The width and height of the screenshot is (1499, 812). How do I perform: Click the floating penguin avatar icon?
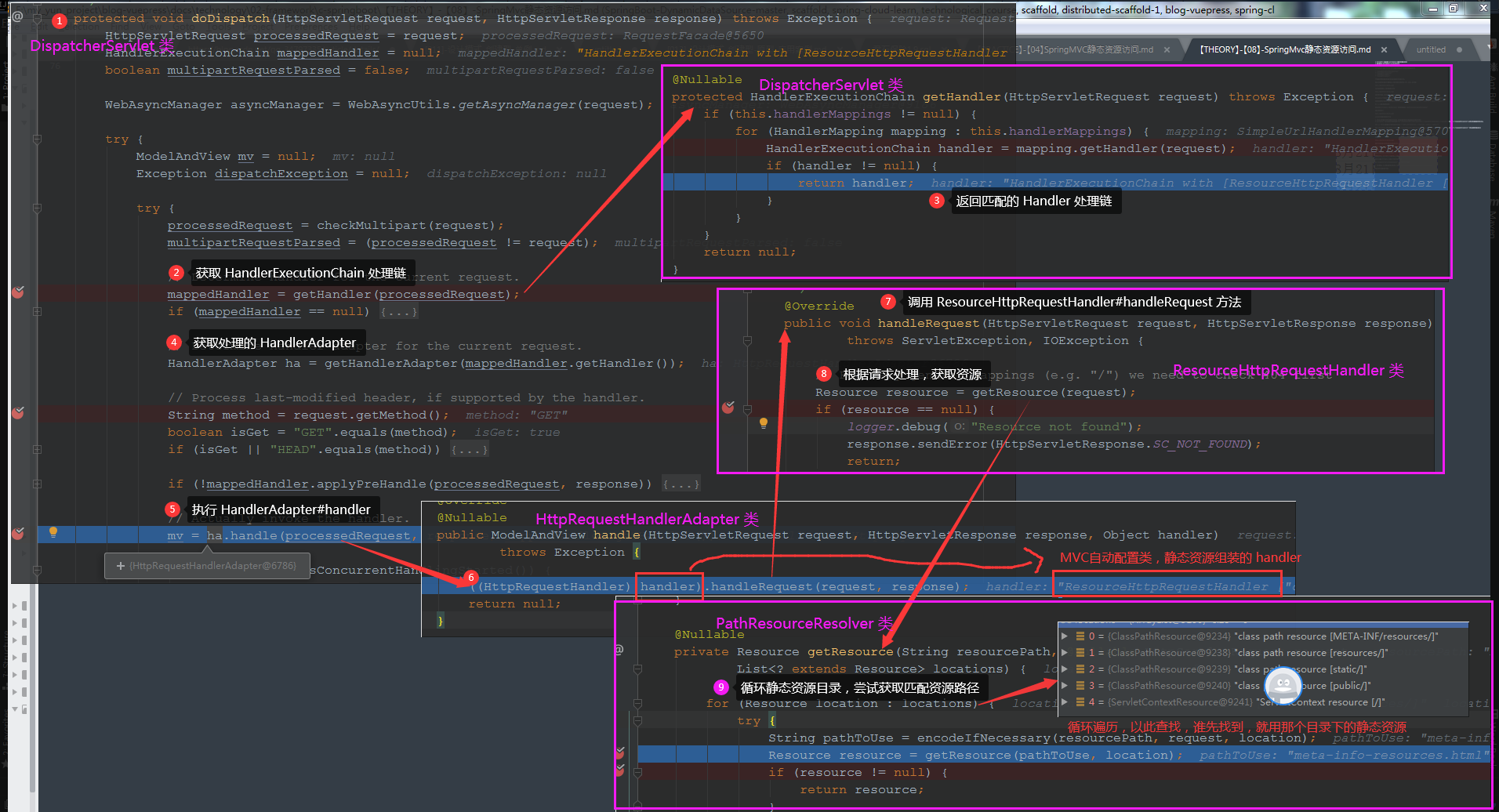[1283, 685]
